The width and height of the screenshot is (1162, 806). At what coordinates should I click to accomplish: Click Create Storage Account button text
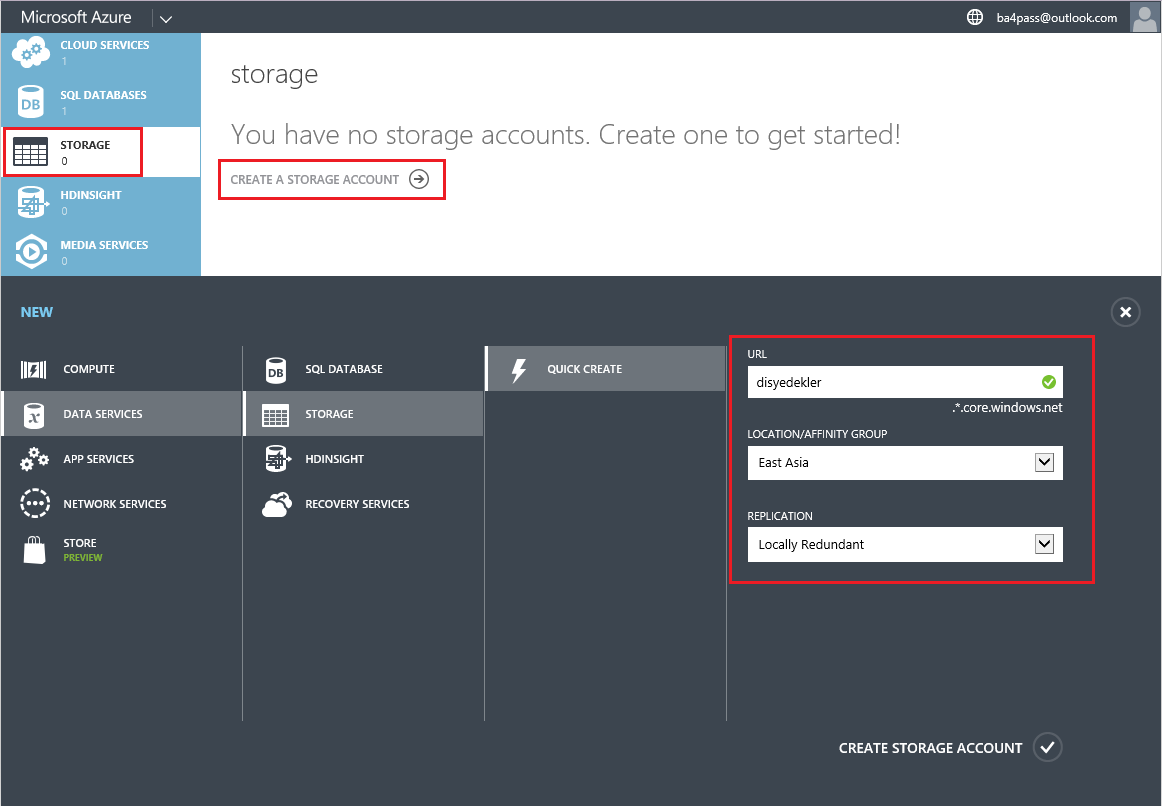pos(930,748)
